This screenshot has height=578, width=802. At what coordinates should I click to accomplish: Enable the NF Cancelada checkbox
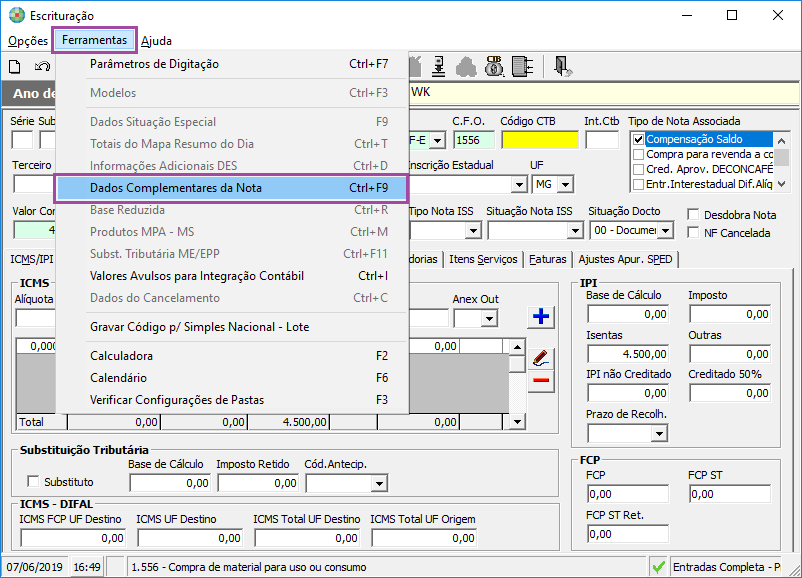[693, 232]
